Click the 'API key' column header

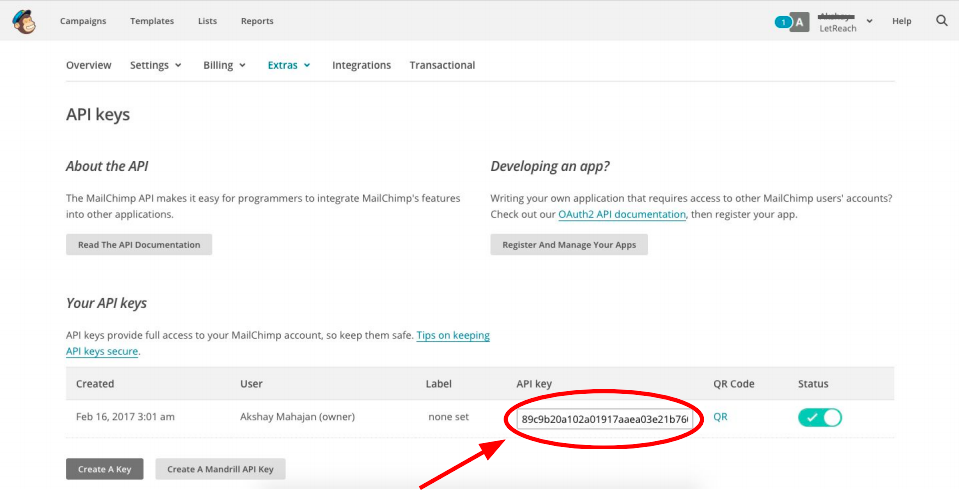click(534, 384)
